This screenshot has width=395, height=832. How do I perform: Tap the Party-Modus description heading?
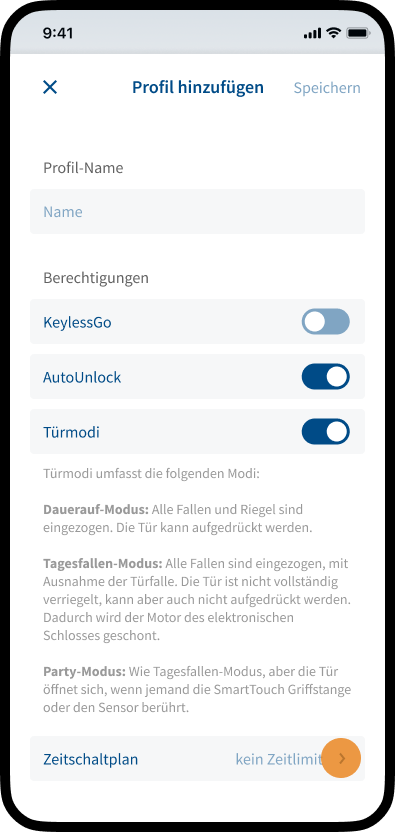pos(84,672)
